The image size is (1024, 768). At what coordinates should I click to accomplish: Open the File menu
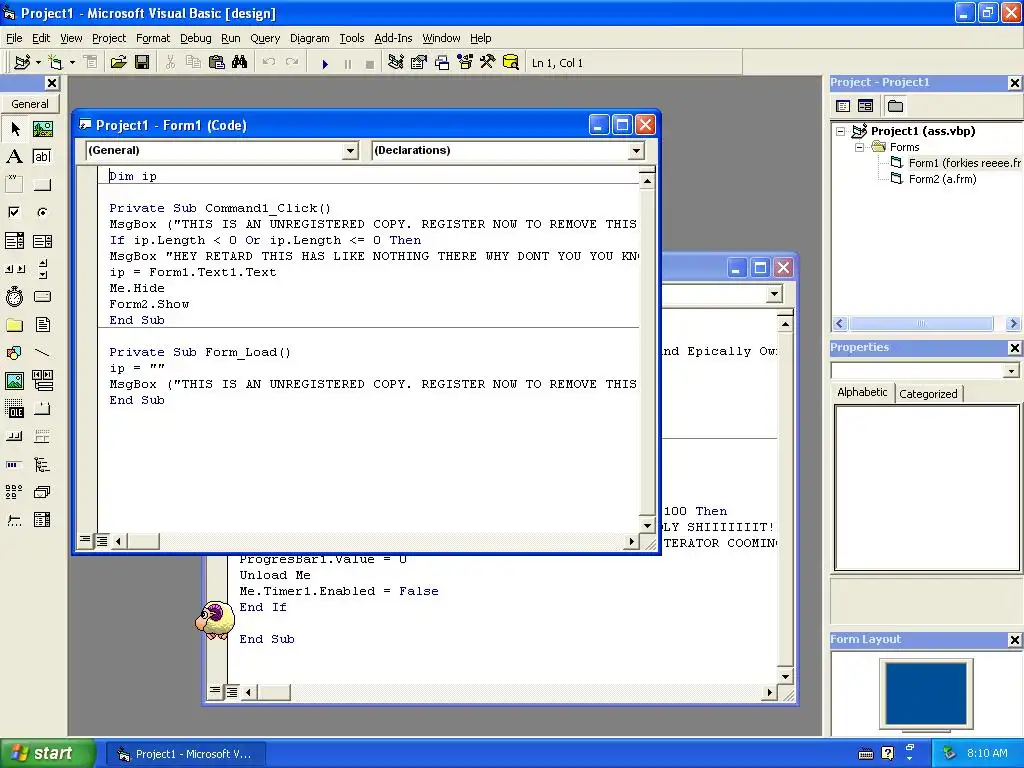click(14, 38)
